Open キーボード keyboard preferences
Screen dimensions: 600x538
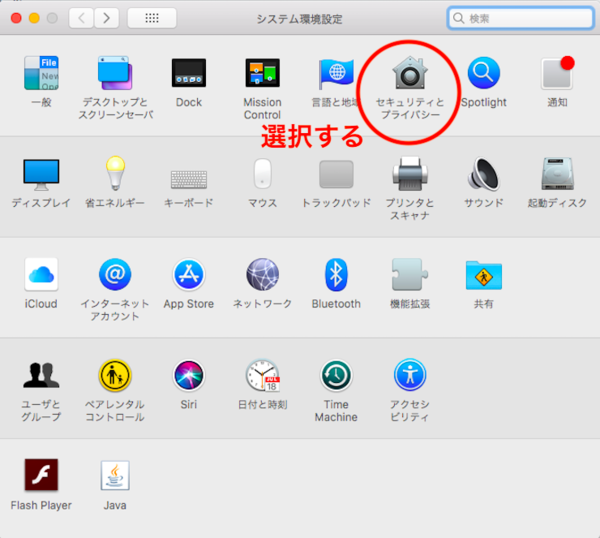189,179
